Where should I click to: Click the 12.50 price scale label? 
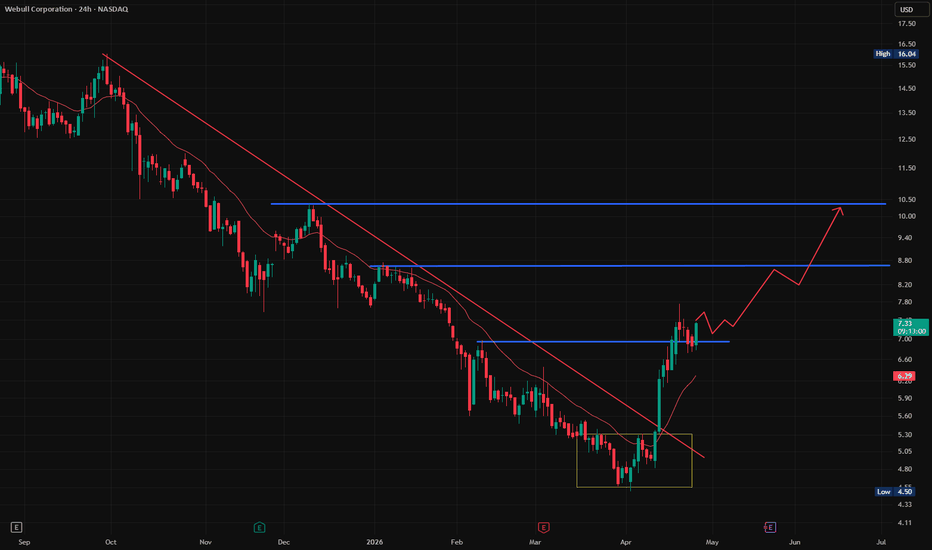tap(906, 139)
